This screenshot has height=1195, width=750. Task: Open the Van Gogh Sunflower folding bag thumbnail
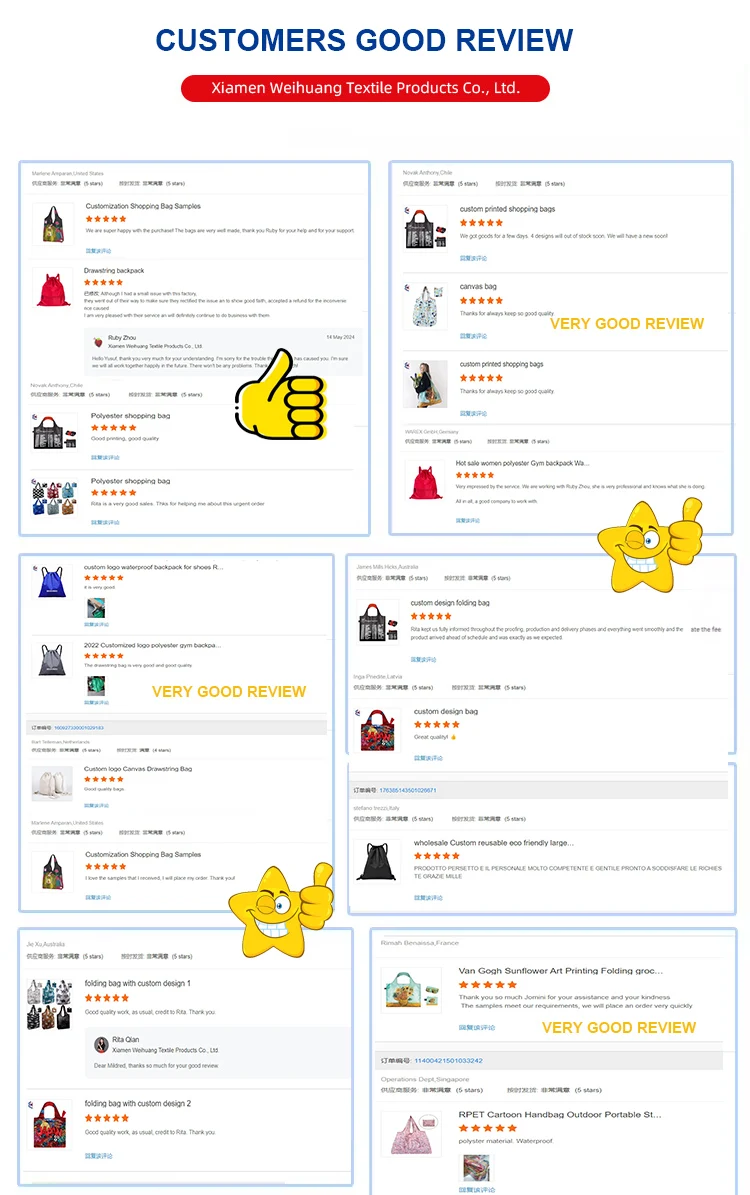(x=412, y=988)
